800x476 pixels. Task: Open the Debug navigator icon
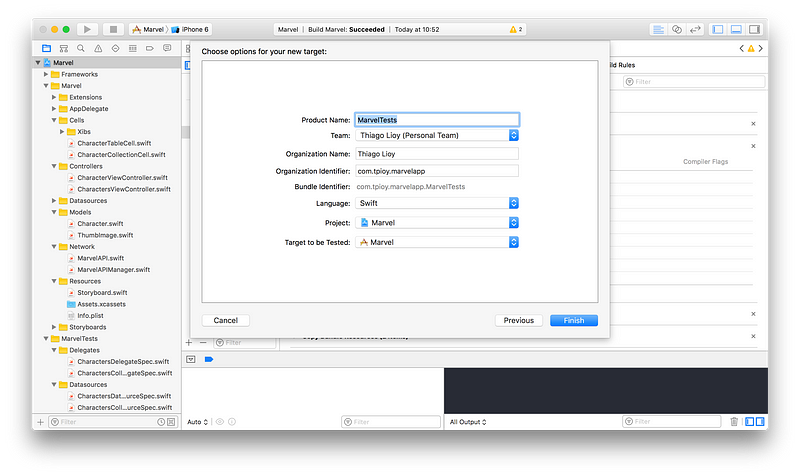point(133,48)
